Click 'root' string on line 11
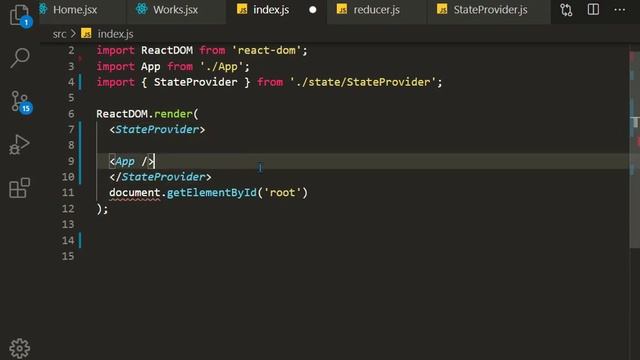640x360 pixels. 282,193
